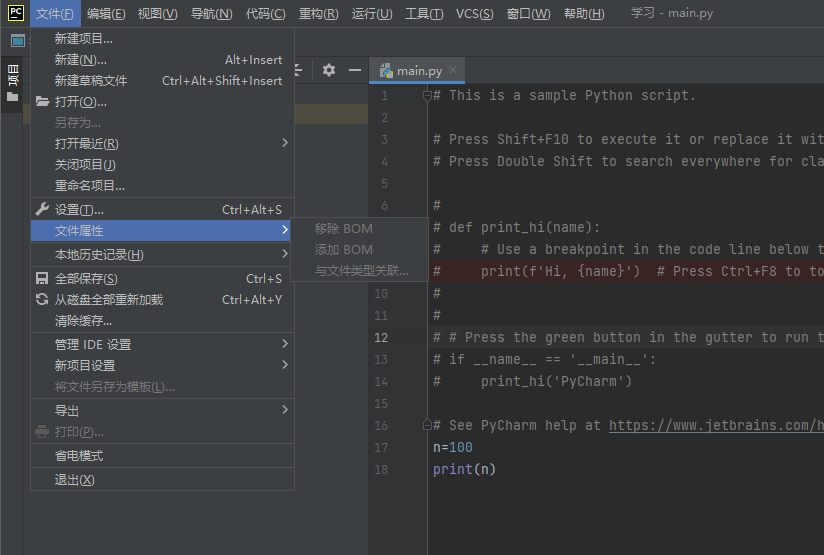
Task: Select 从磁盘全部重新加载 reload entry
Action: pyautogui.click(x=108, y=300)
